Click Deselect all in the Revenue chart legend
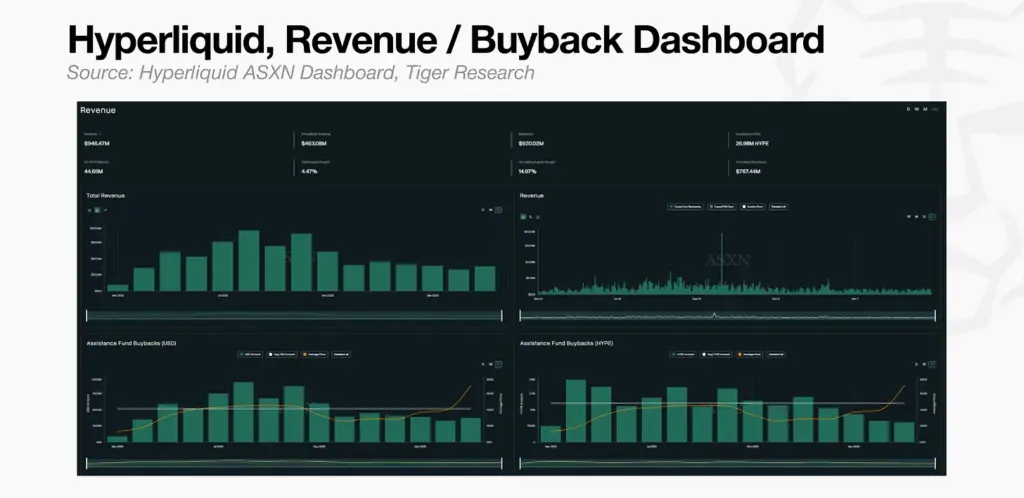1024x498 pixels. 778,206
